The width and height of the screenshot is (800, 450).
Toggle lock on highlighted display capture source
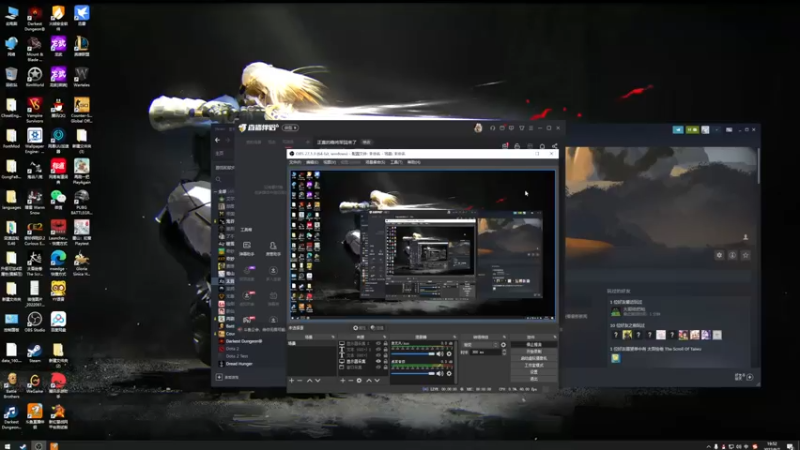[x=386, y=361]
